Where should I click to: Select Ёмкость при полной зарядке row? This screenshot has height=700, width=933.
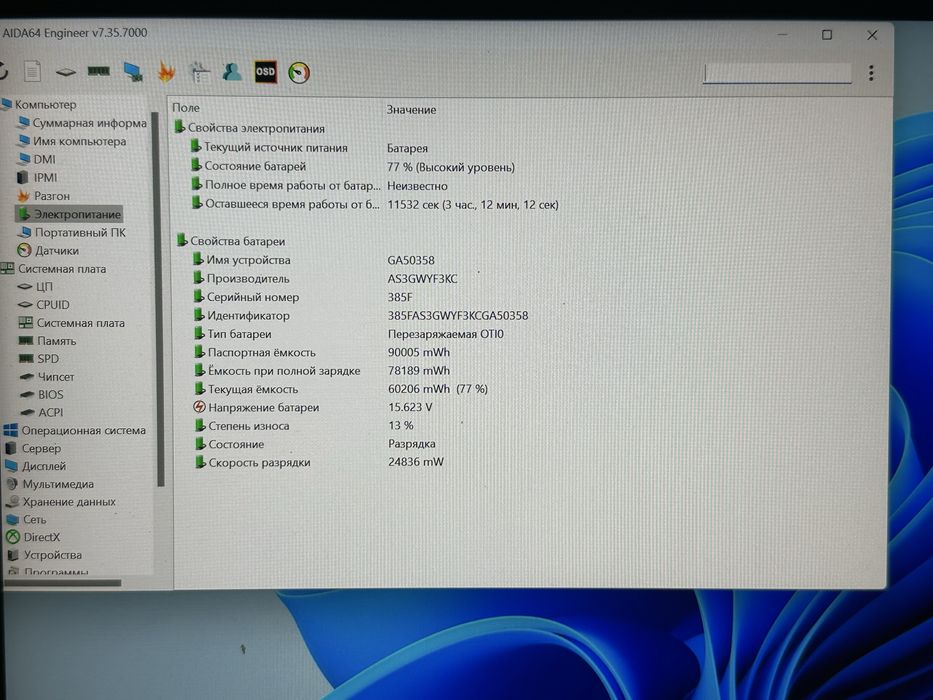point(323,371)
